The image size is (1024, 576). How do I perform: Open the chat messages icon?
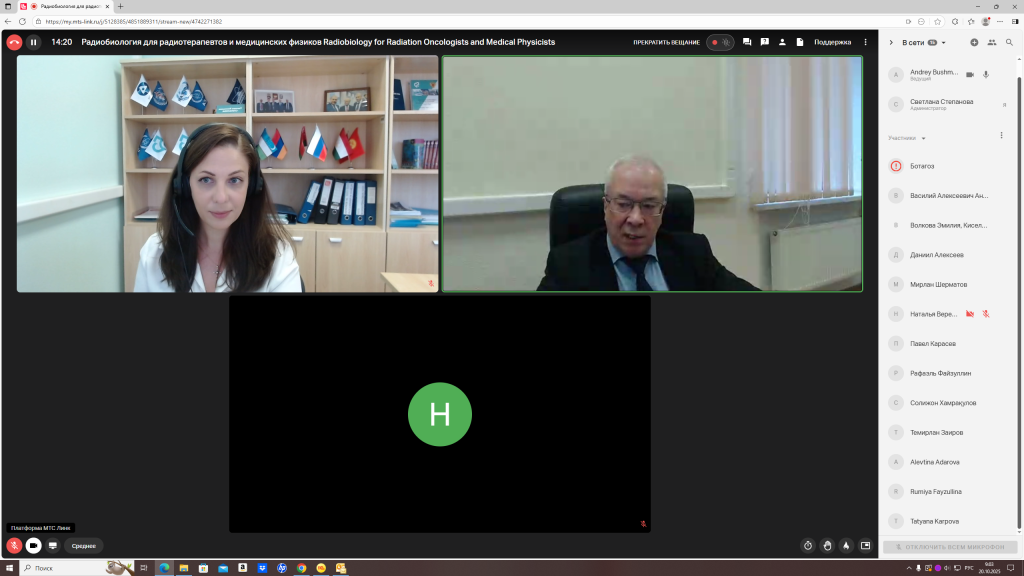747,42
